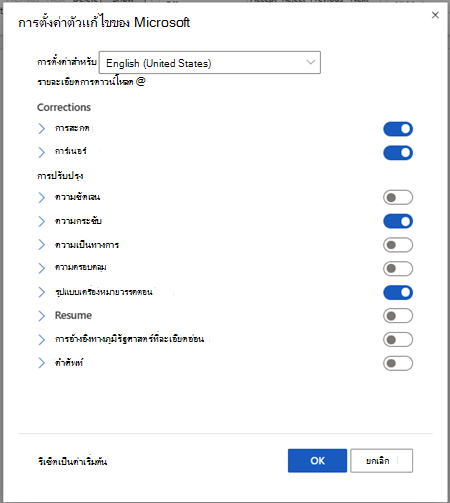Turn off the grammar toggle under Corrections
The height and width of the screenshot is (503, 450).
click(398, 153)
